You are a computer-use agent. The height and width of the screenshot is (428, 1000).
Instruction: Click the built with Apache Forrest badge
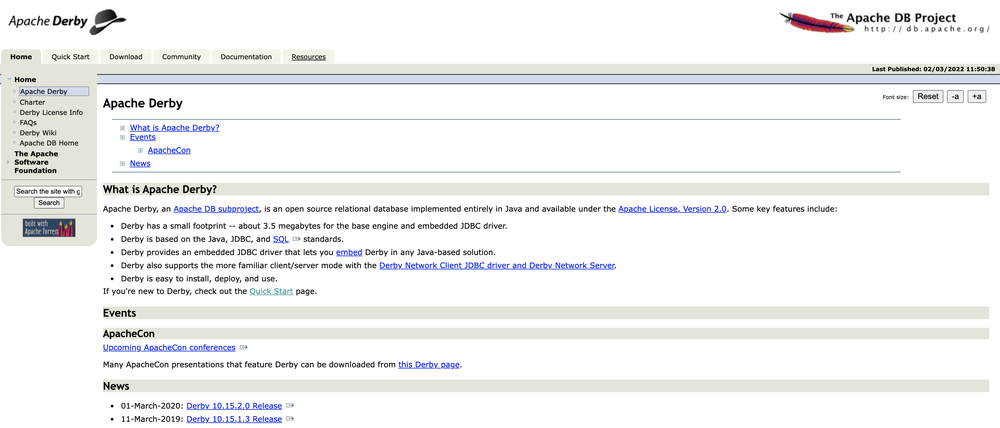click(x=49, y=228)
